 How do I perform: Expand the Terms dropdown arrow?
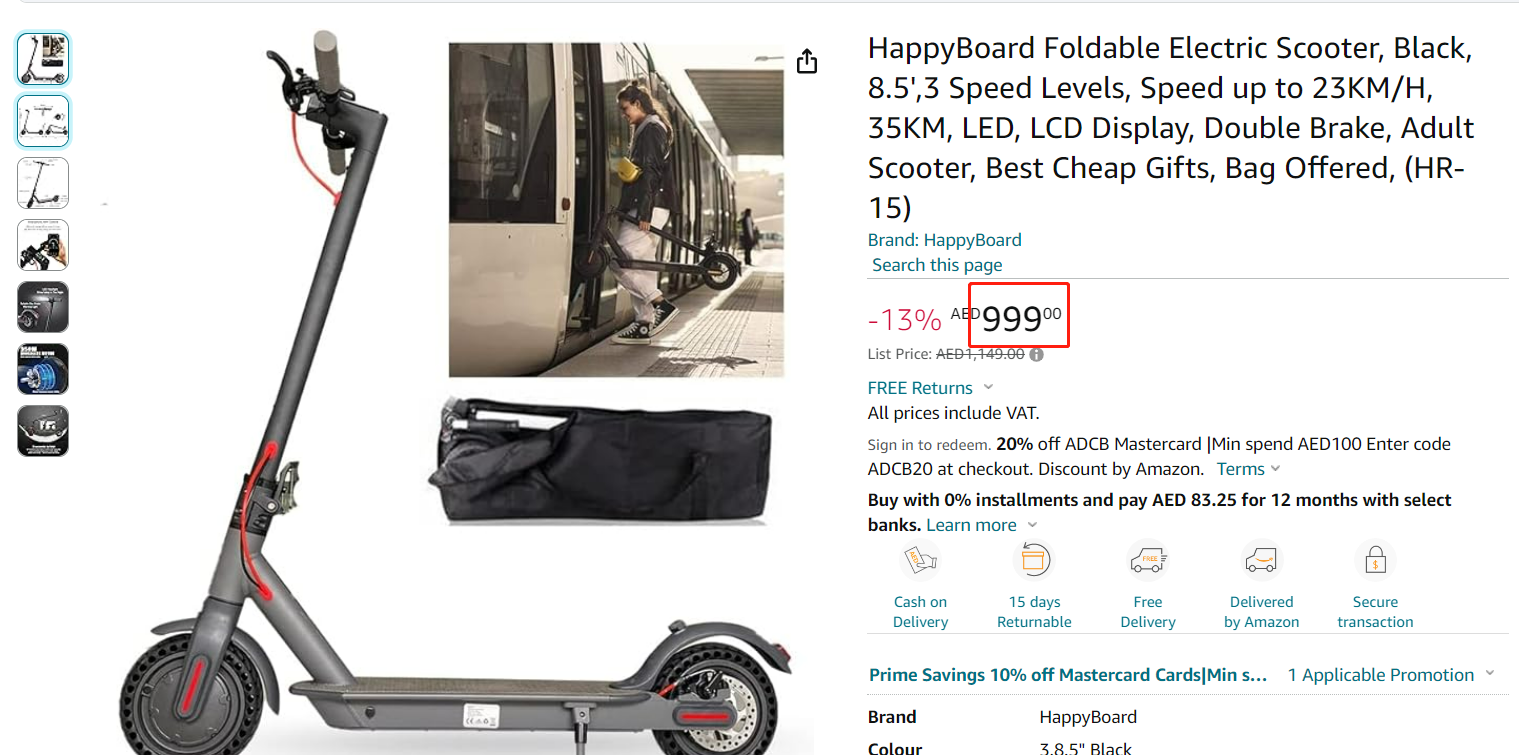(1276, 469)
